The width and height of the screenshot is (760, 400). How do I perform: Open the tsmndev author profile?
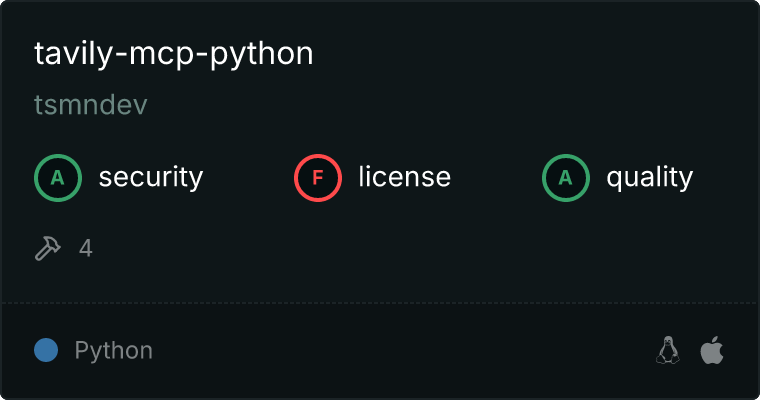coord(91,106)
